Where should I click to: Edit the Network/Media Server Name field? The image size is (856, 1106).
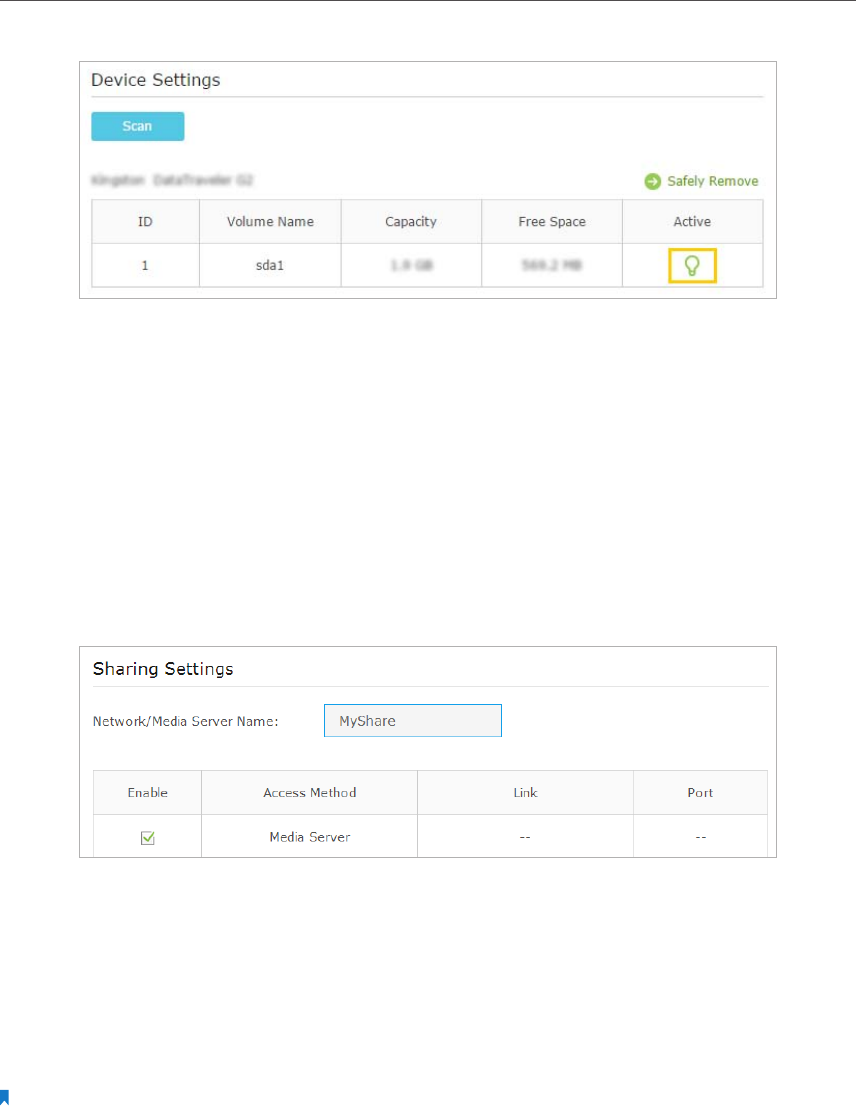412,720
